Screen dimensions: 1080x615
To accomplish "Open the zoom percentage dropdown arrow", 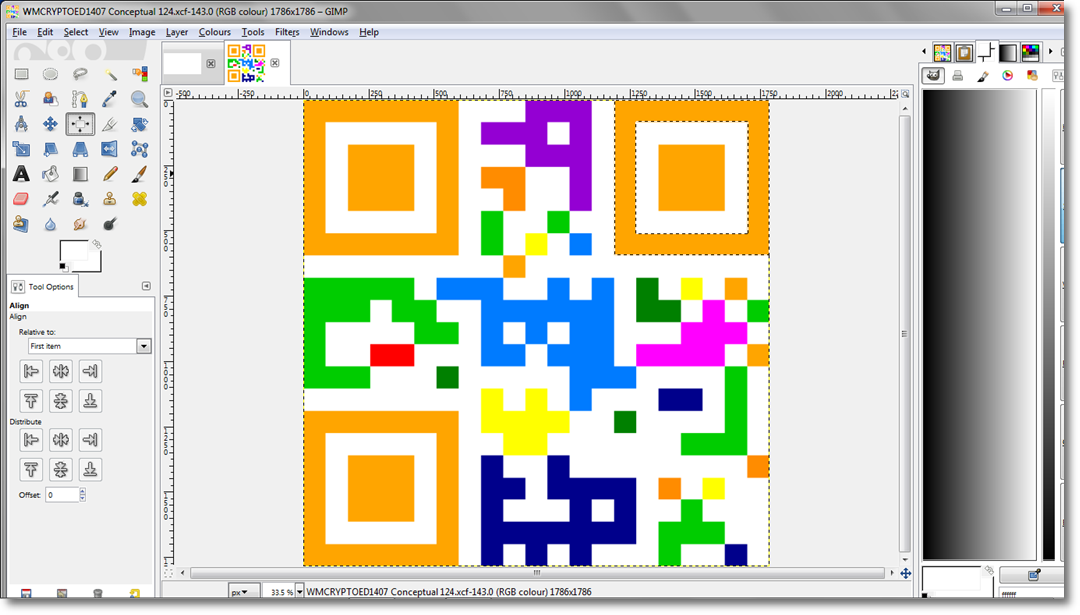I will pos(300,592).
